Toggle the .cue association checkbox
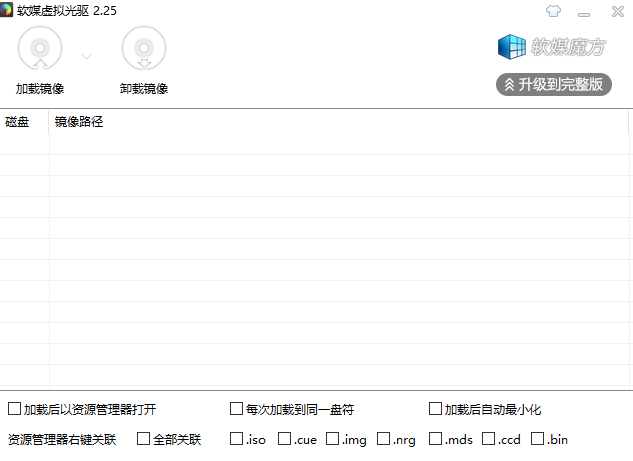The height and width of the screenshot is (461, 633). tap(285, 439)
